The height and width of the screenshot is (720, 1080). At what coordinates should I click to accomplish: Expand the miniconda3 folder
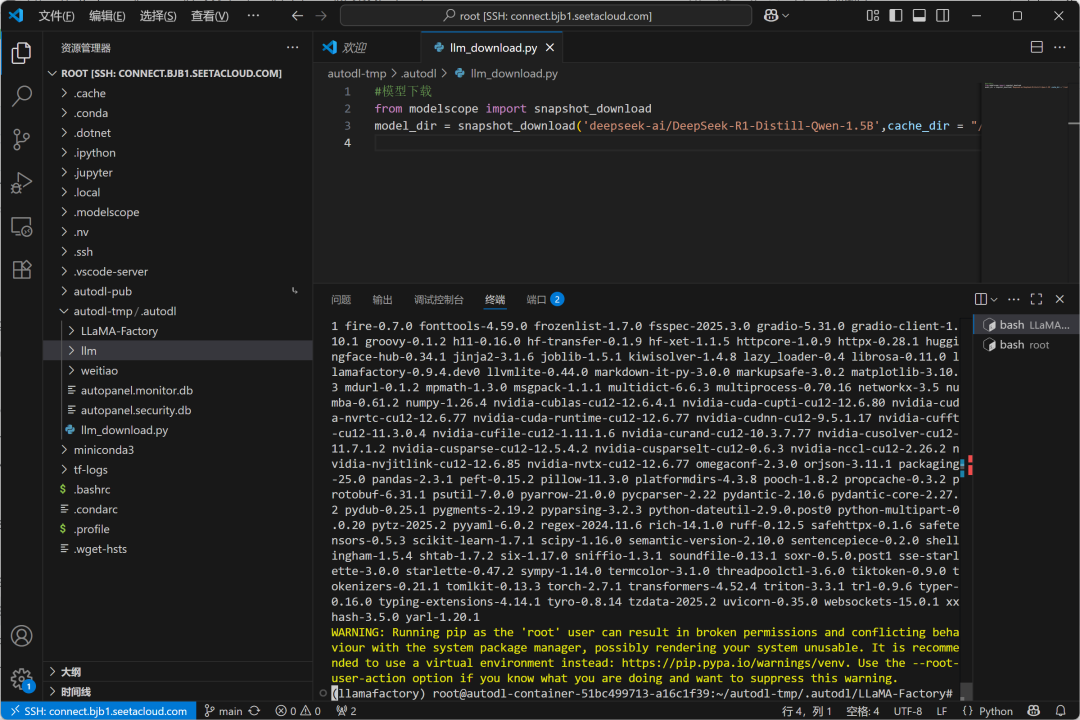[x=178, y=450]
